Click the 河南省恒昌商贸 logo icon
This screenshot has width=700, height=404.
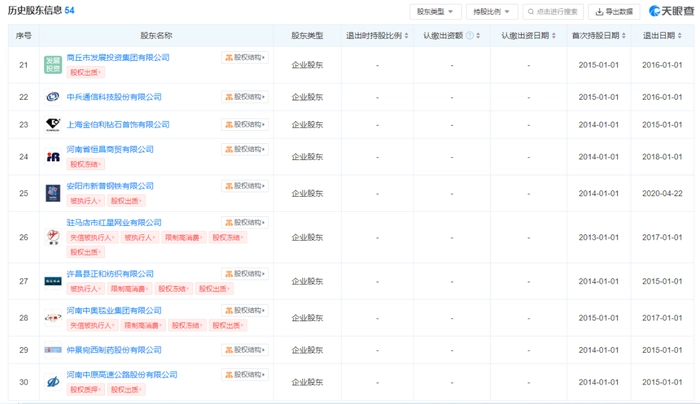53,157
